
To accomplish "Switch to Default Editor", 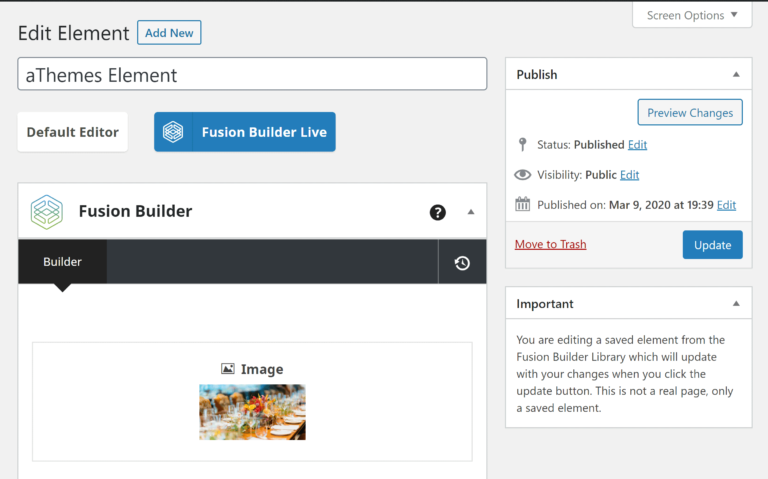I will click(x=72, y=132).
